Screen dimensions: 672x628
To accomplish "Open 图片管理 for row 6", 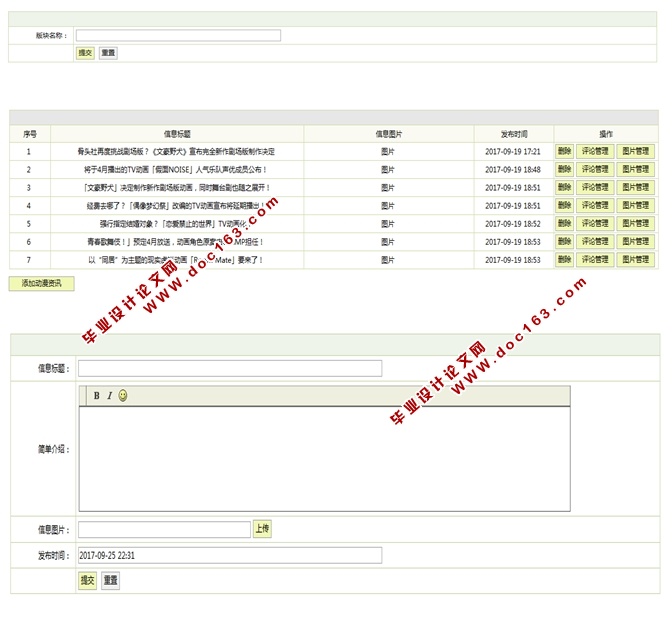I will 636,241.
